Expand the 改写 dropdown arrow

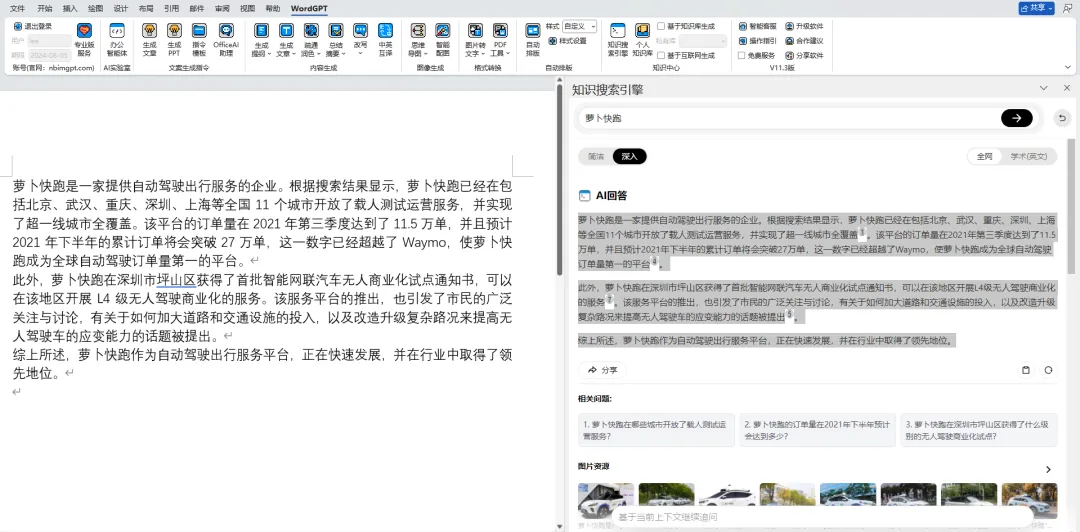pos(360,54)
